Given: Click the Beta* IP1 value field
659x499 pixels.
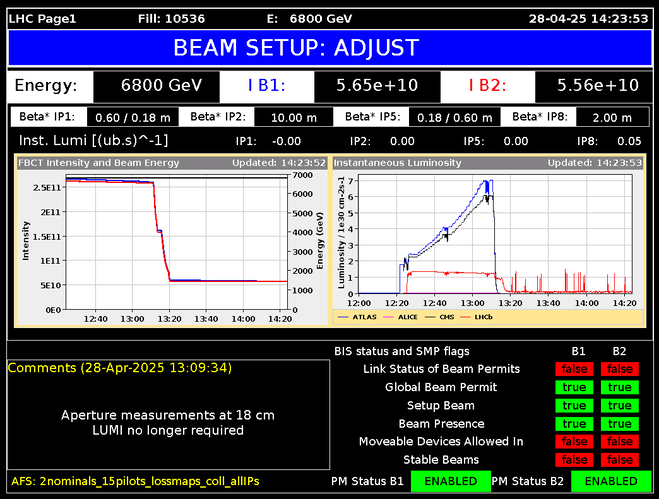Looking at the screenshot, I should coord(133,117).
